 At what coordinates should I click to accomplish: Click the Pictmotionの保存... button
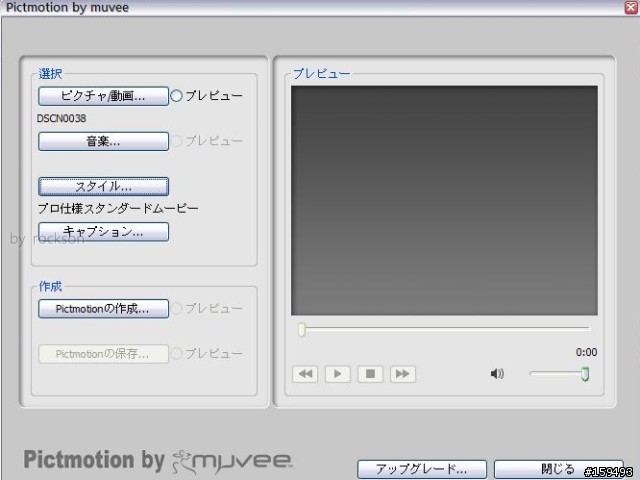point(103,354)
